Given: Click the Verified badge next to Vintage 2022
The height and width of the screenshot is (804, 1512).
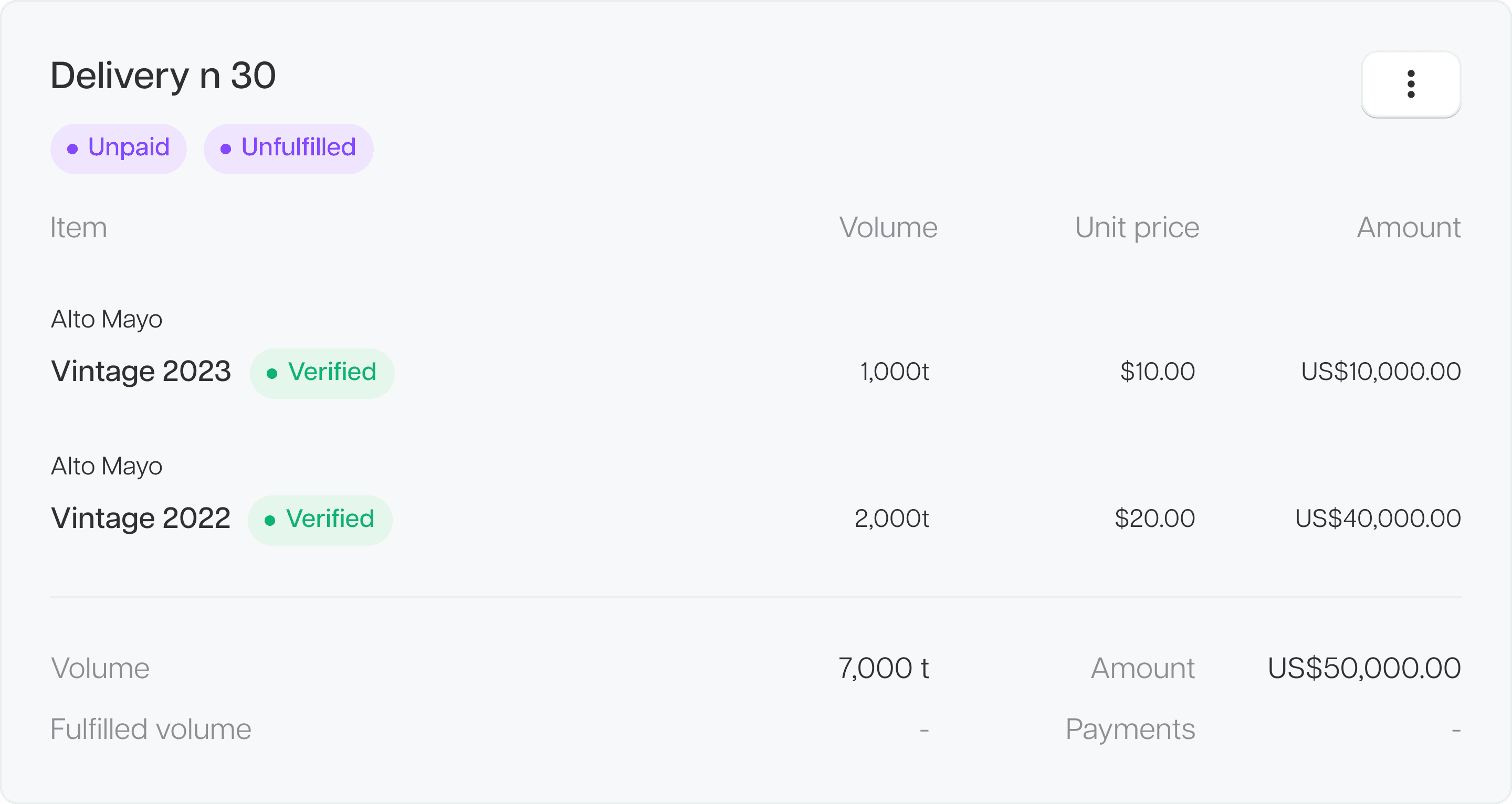Looking at the screenshot, I should coord(320,520).
